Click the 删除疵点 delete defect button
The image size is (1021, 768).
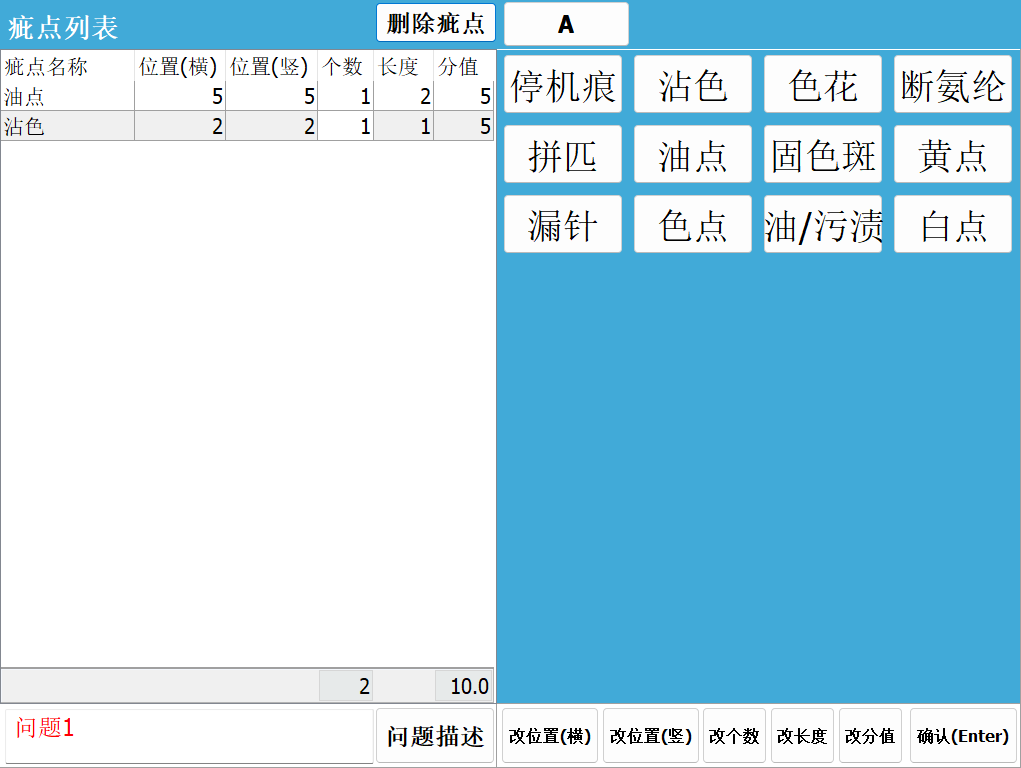[x=435, y=23]
